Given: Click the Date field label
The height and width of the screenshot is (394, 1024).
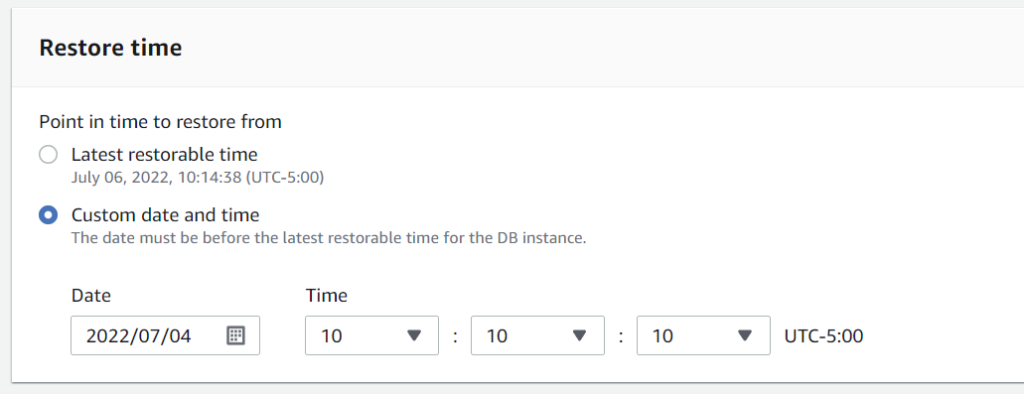Looking at the screenshot, I should point(91,295).
